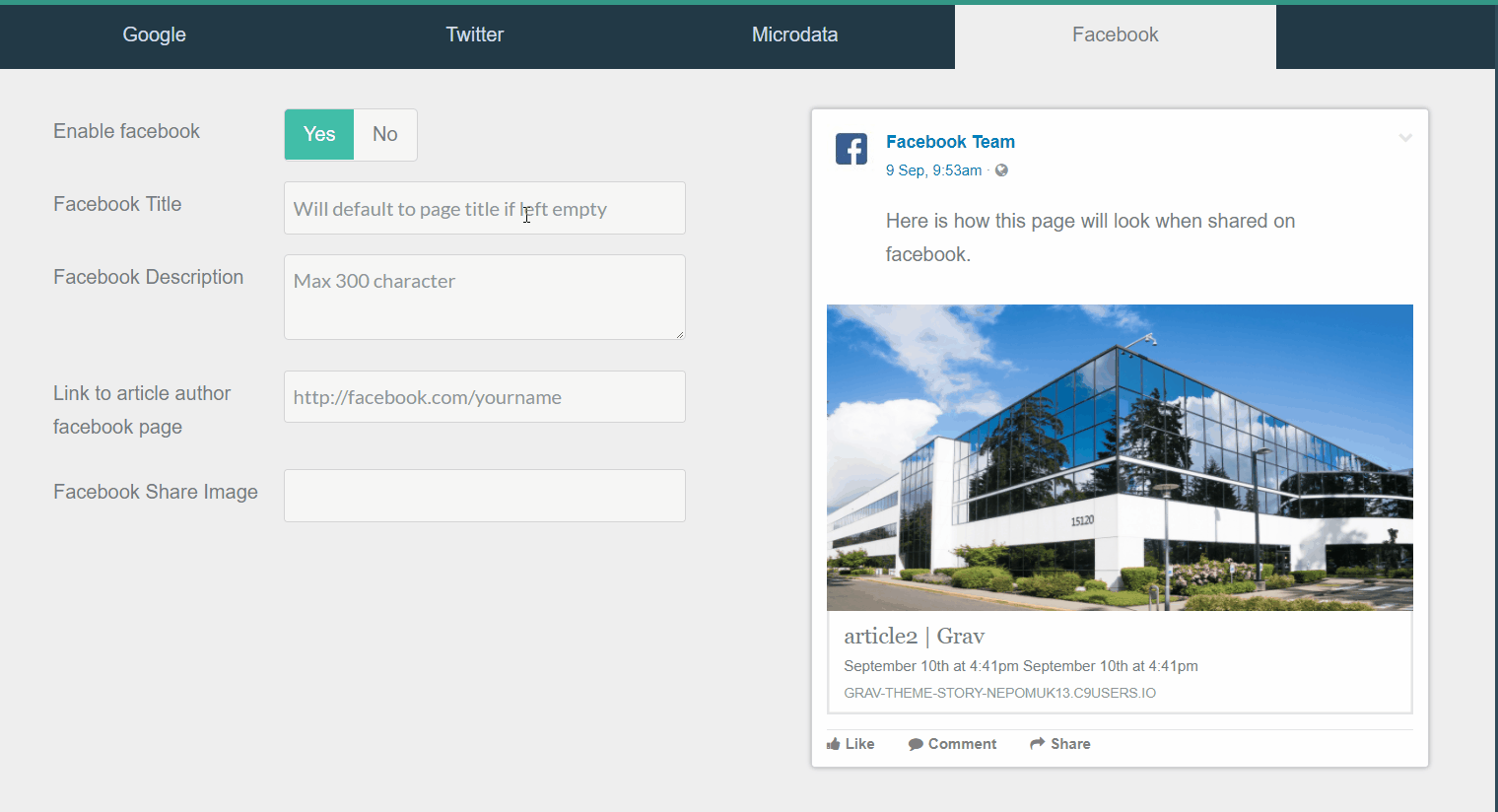The image size is (1498, 812).
Task: Click the Facebook Description label
Action: click(148, 277)
